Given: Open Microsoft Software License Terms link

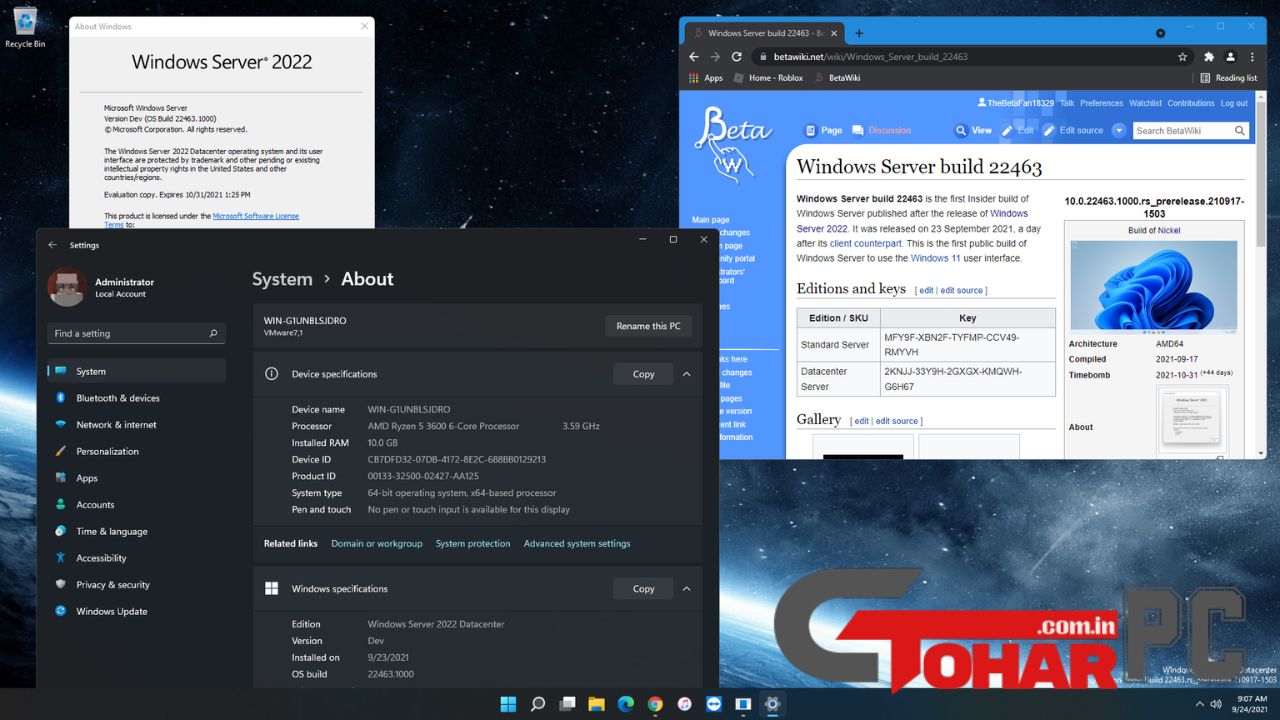Looking at the screenshot, I should click(202, 220).
